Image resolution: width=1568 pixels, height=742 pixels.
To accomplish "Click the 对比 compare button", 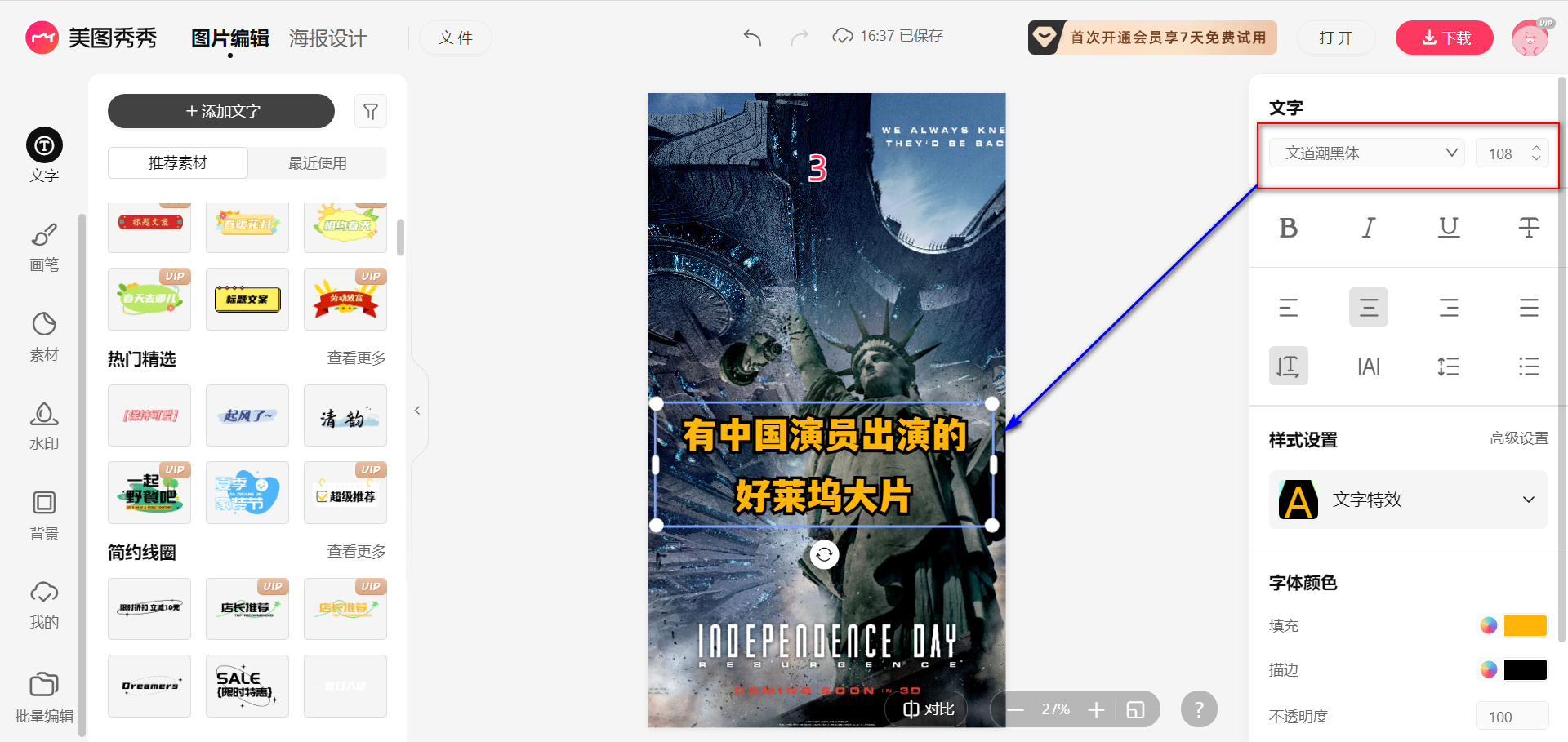I will point(929,709).
